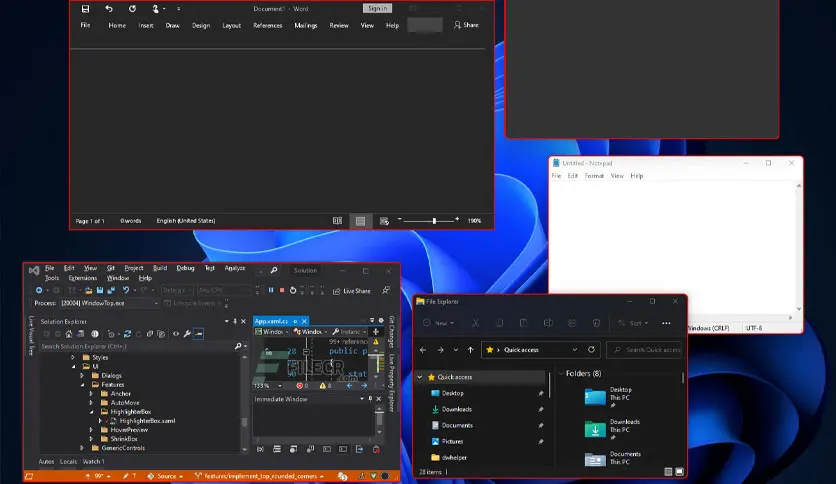Click the Redo icon in Word

point(132,9)
